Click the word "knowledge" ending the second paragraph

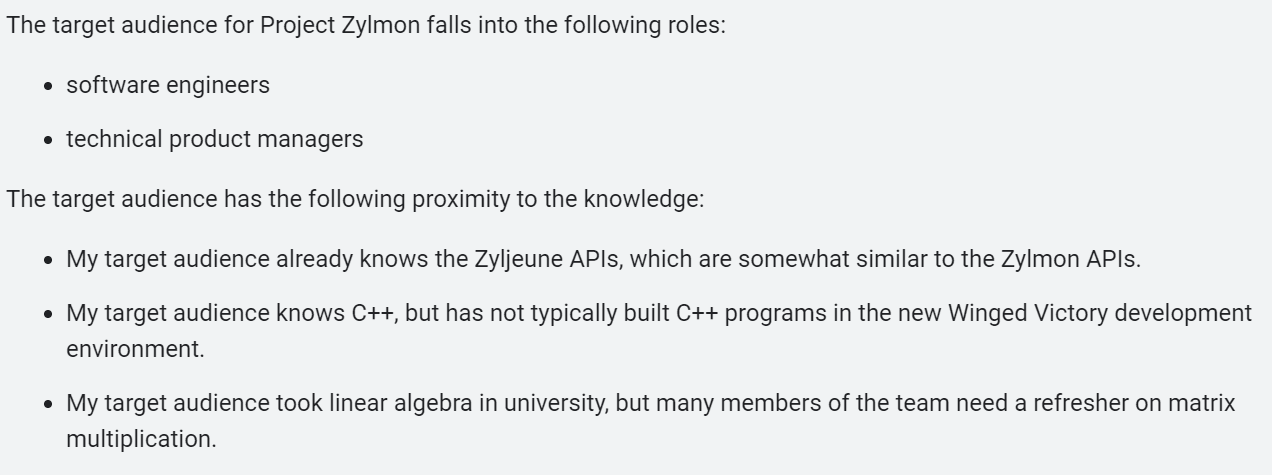point(651,199)
